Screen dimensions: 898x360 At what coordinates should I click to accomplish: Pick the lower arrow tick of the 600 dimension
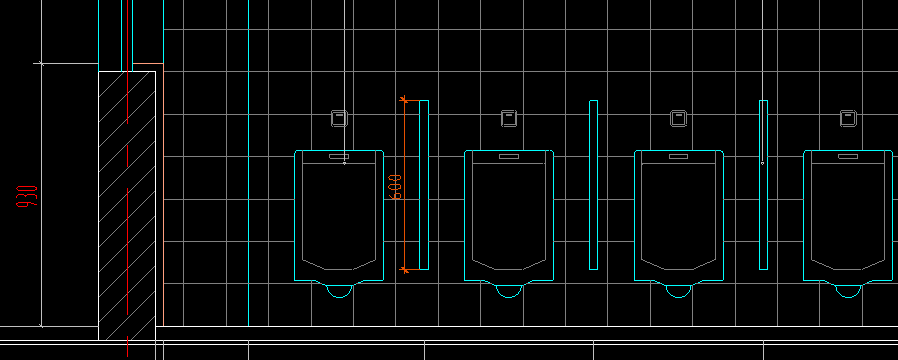coord(404,269)
